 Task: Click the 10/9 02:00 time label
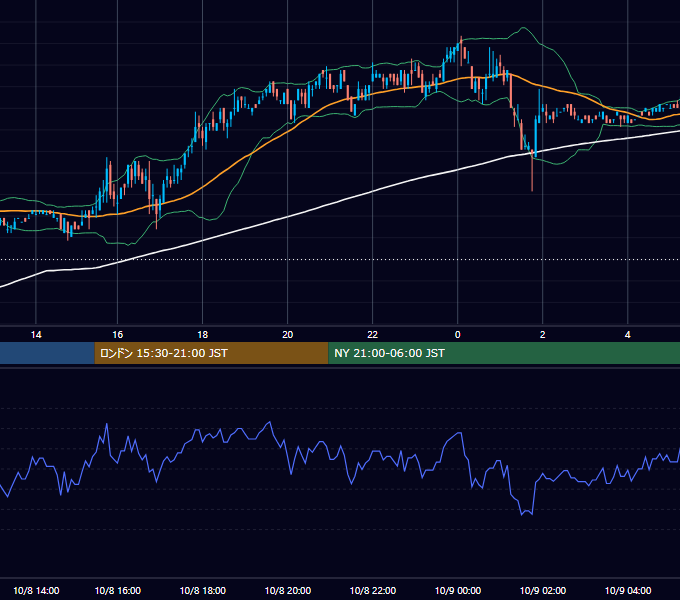[x=543, y=590]
